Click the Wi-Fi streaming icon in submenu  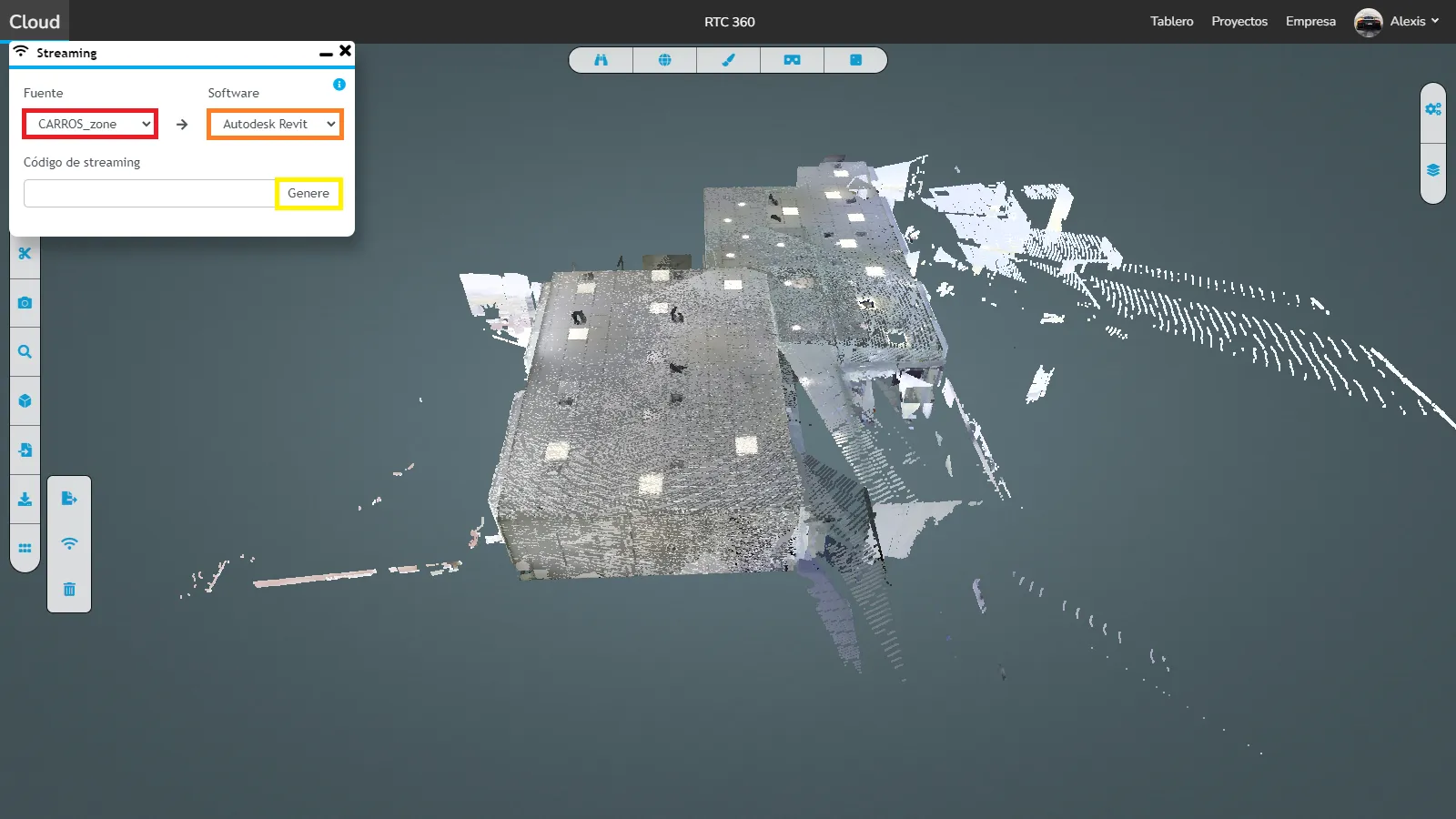69,544
